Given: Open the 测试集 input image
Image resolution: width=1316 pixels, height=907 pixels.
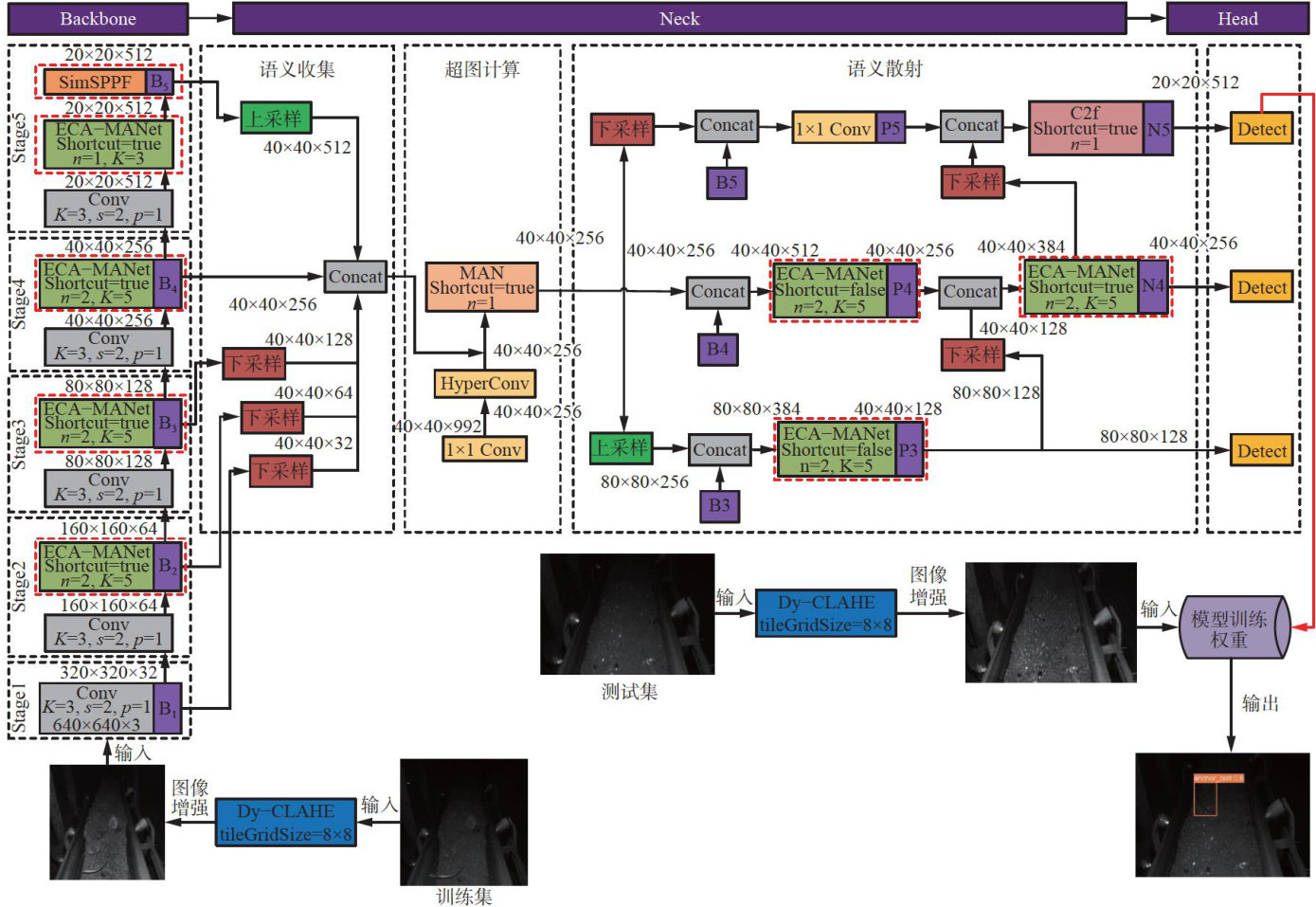Looking at the screenshot, I should [x=627, y=614].
